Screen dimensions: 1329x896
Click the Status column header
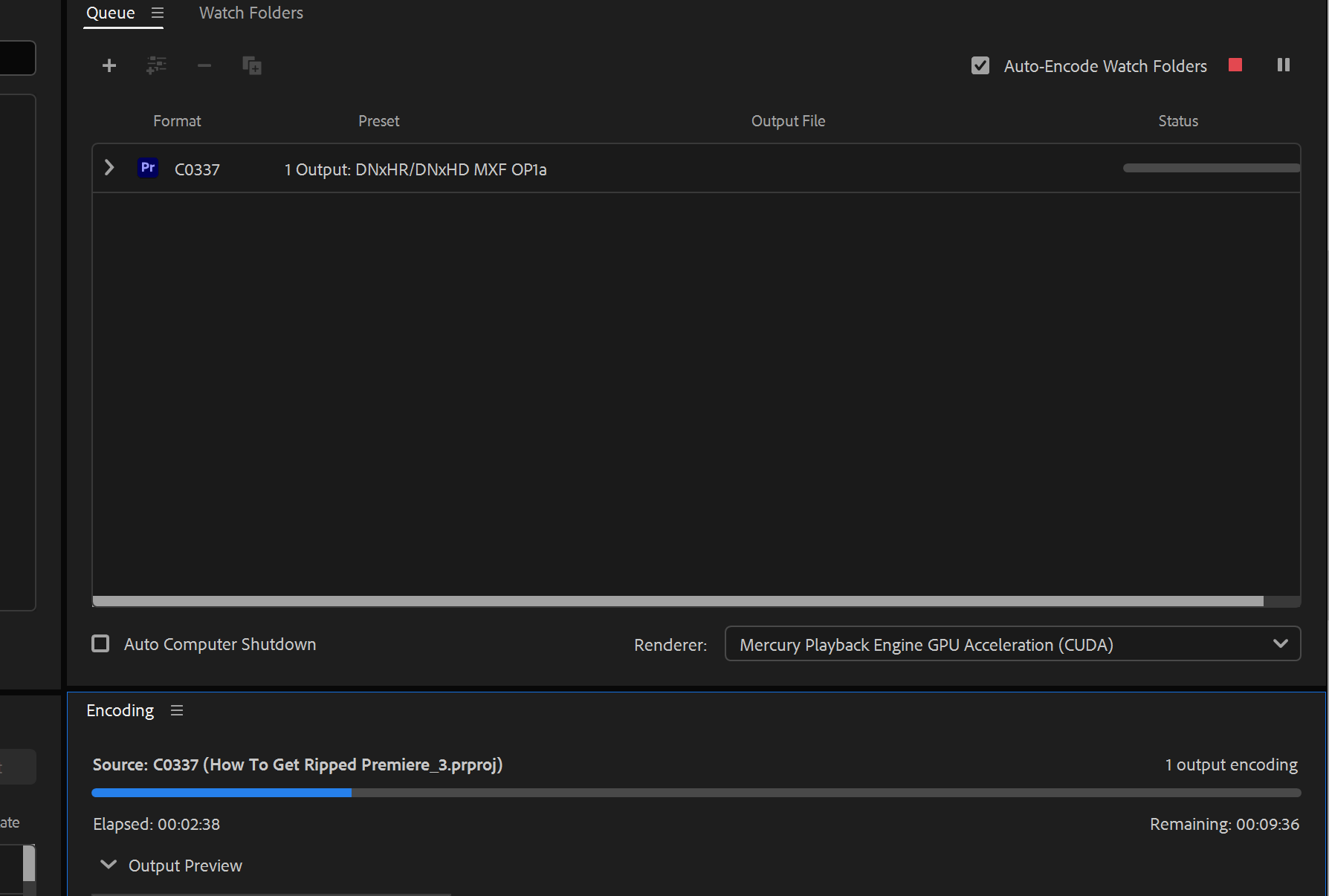pyautogui.click(x=1178, y=121)
